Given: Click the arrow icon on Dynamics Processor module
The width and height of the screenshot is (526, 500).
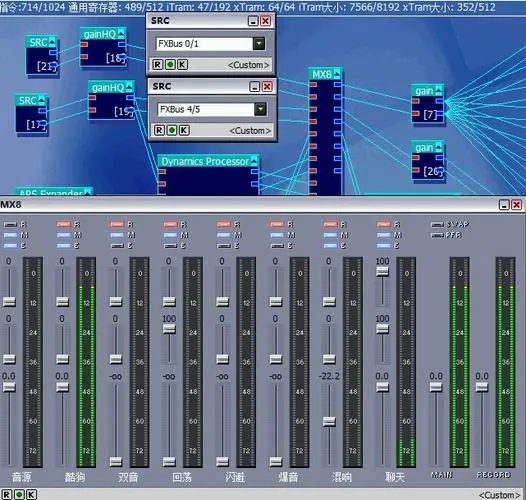Looking at the screenshot, I should [254, 161].
